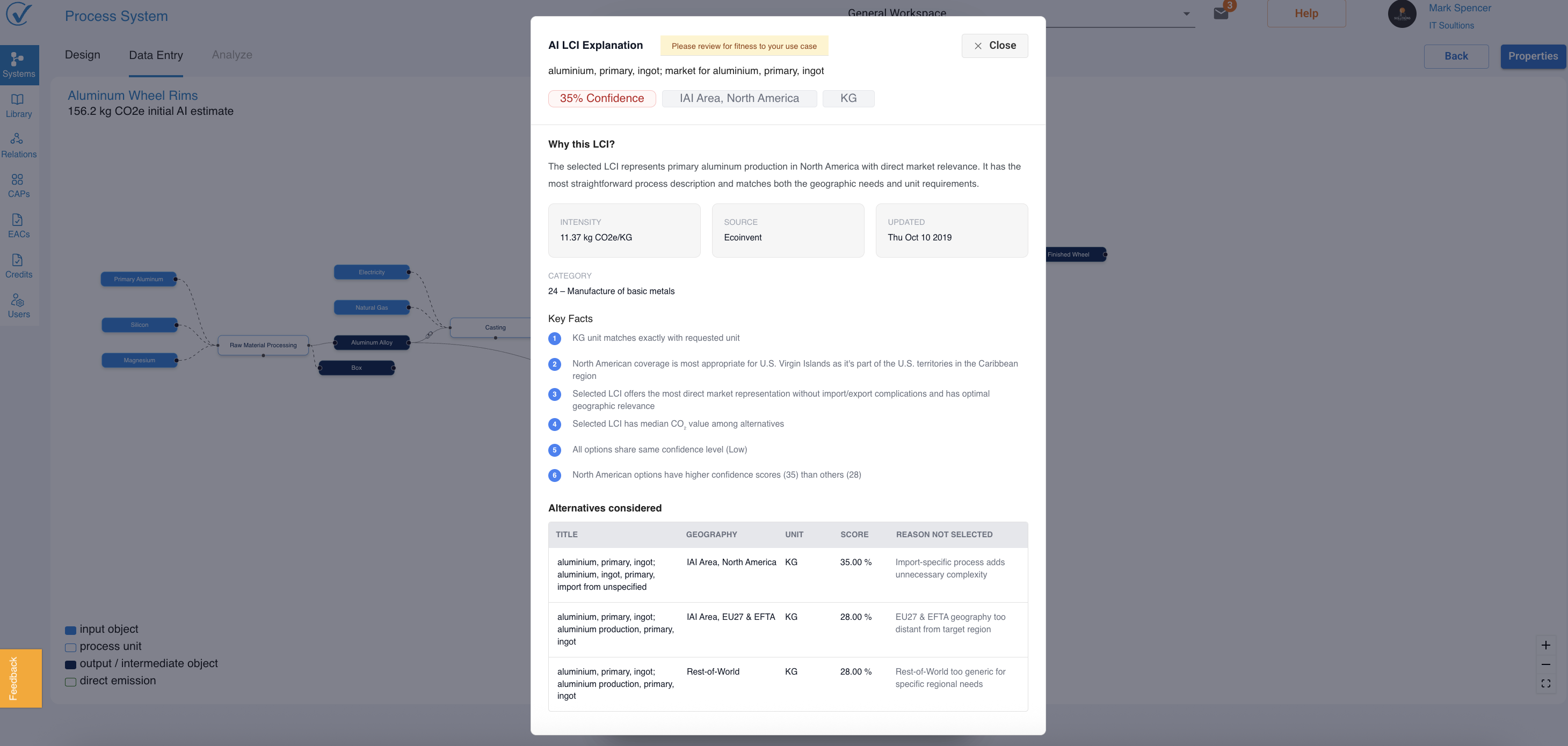The image size is (1568, 746).
Task: Click the zoom in plus icon
Action: 1545,645
